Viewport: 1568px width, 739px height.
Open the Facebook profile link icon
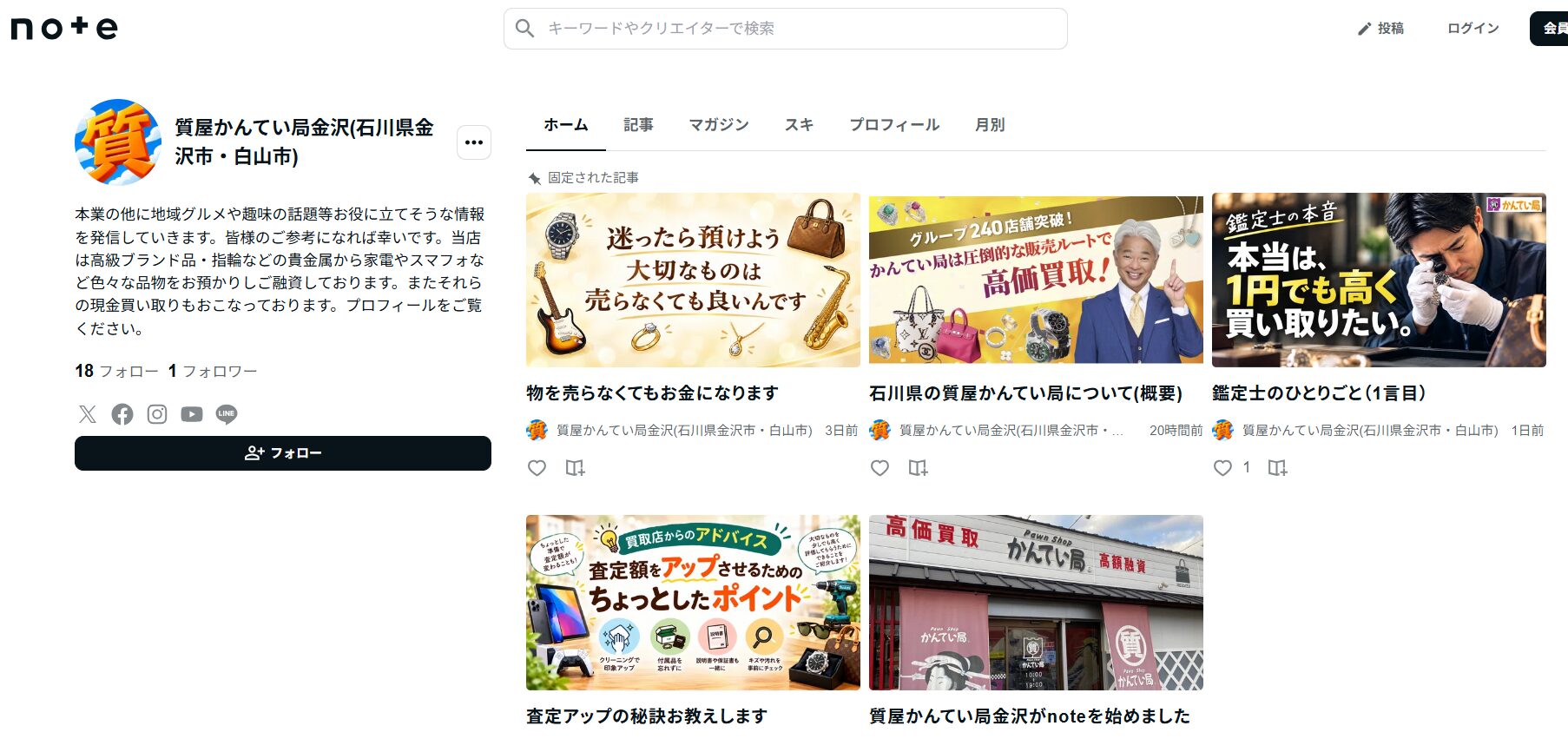pyautogui.click(x=122, y=414)
